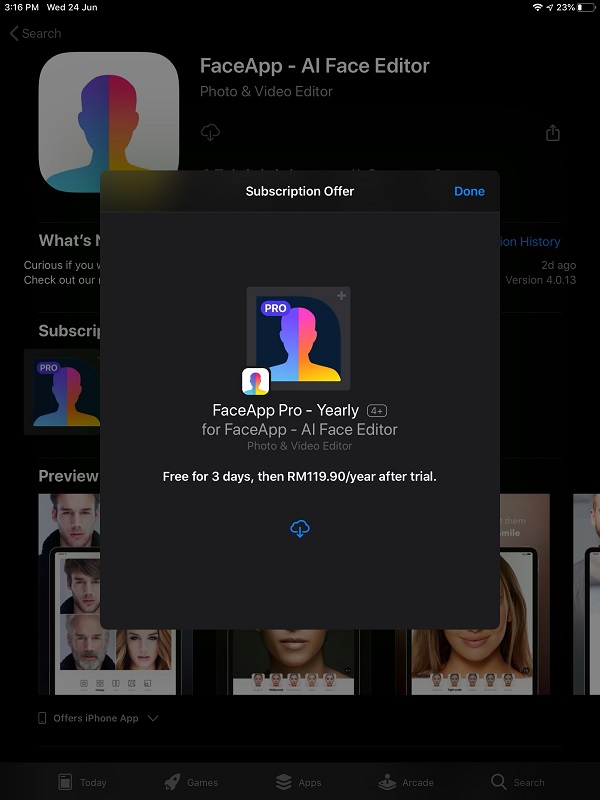Tap the location arrow status icon
The height and width of the screenshot is (800, 600).
click(549, 7)
